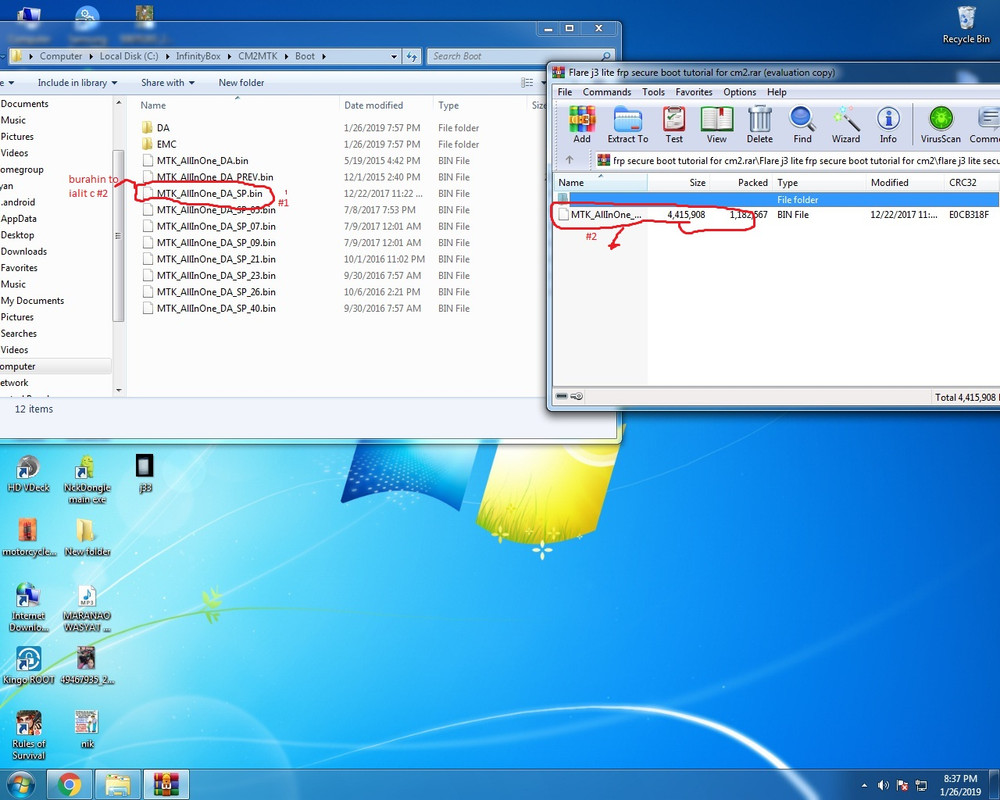Viewport: 1000px width, 800px height.
Task: Open Chrome from the taskbar
Action: click(69, 784)
